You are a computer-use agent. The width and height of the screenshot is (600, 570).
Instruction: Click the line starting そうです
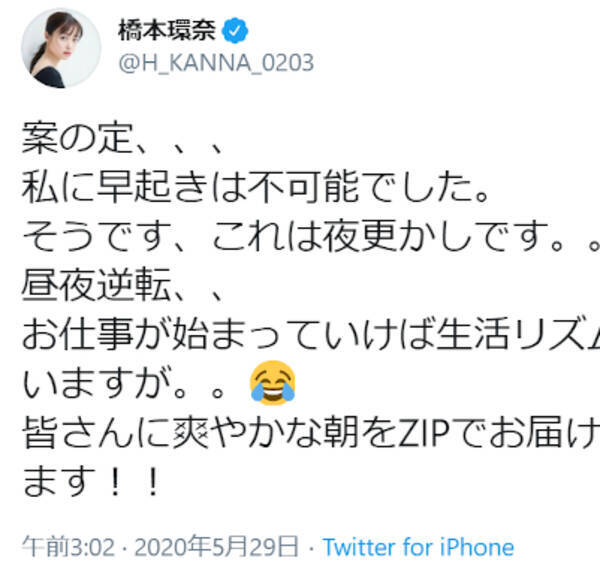point(311,236)
